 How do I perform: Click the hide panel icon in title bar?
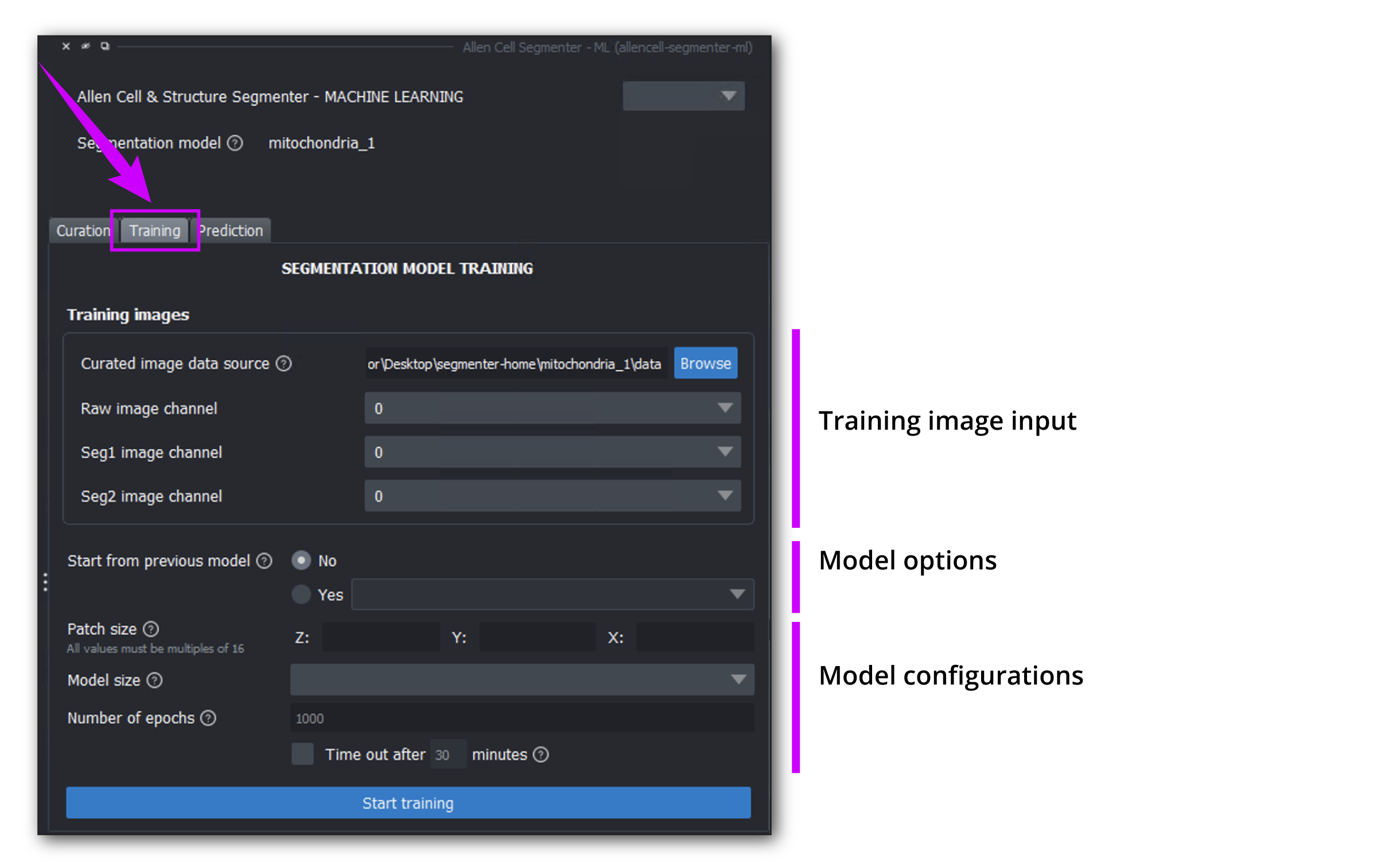point(85,46)
